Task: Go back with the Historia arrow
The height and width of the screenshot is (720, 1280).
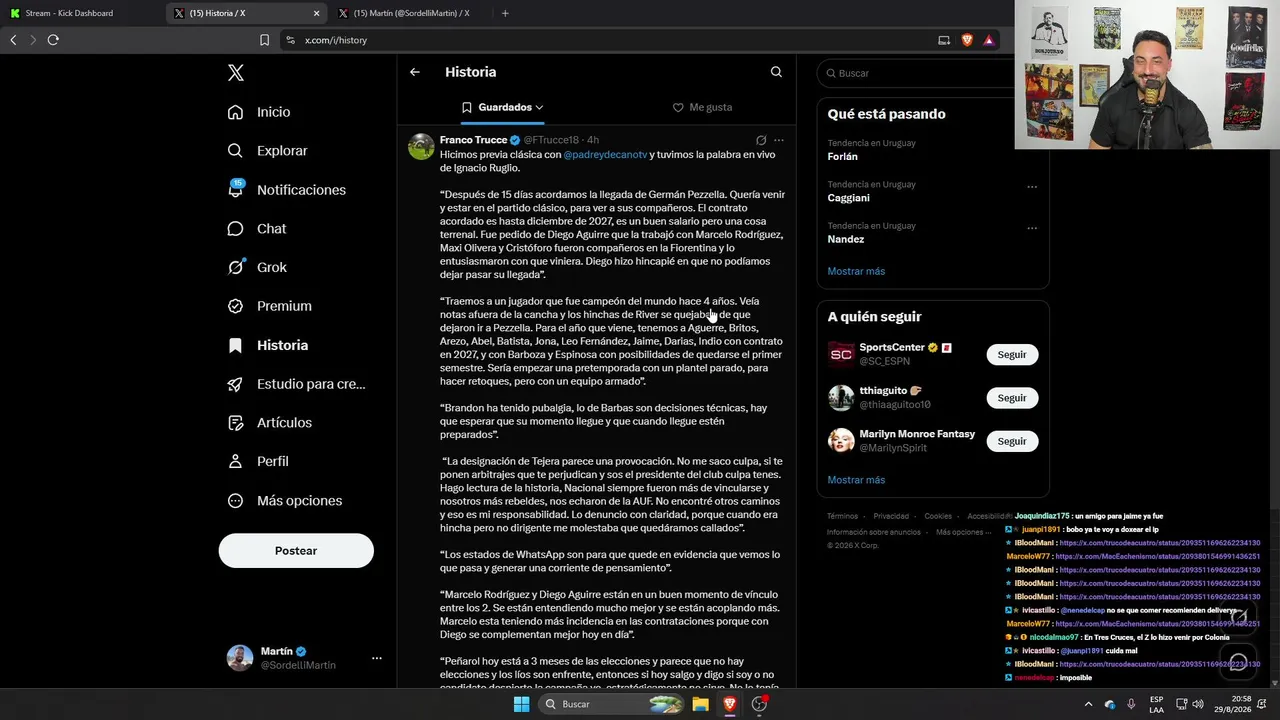Action: (415, 72)
